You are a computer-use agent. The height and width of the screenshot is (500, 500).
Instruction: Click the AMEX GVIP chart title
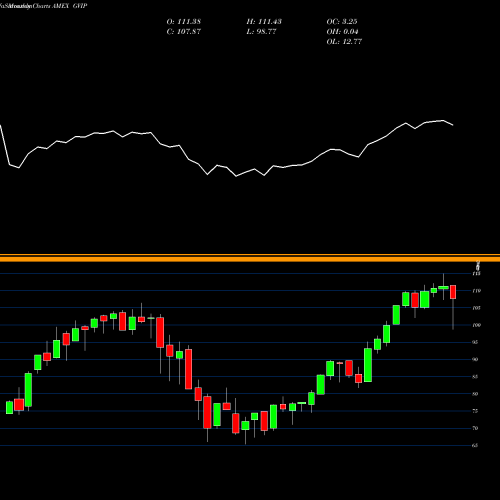[69, 6]
